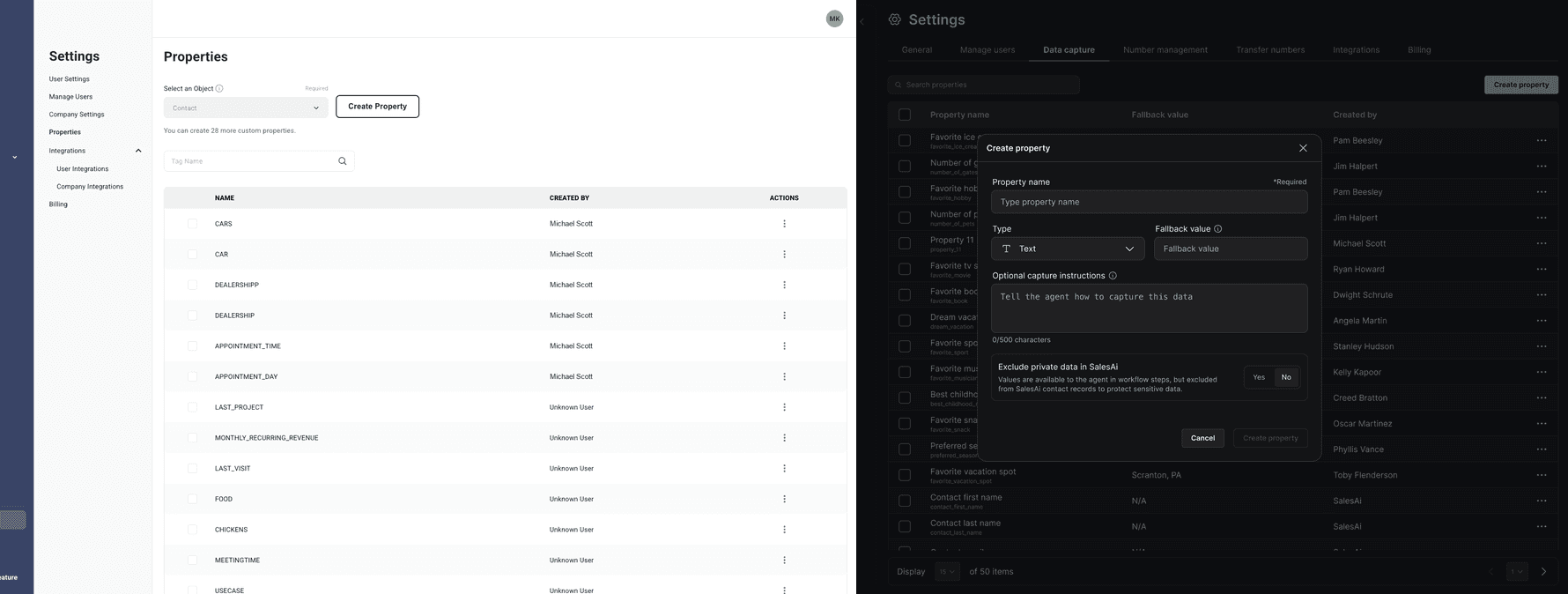Click dialog's Create property submit button
The image size is (1568, 594).
(x=1270, y=438)
